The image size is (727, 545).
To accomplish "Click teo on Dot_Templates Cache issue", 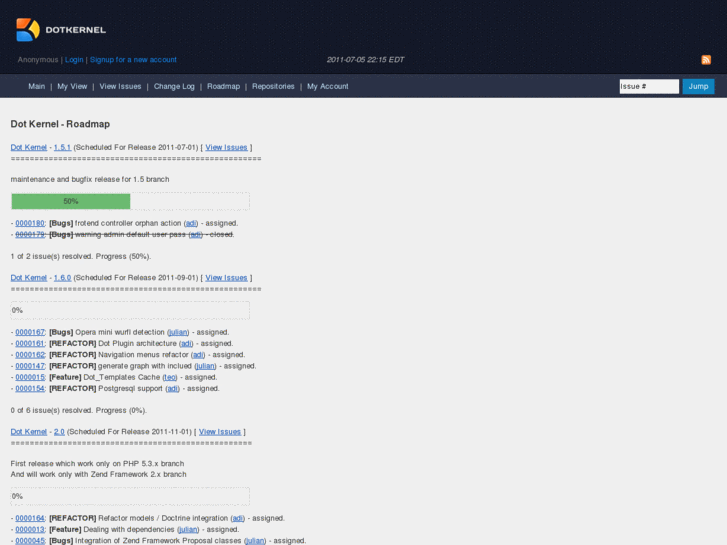I will click(170, 377).
